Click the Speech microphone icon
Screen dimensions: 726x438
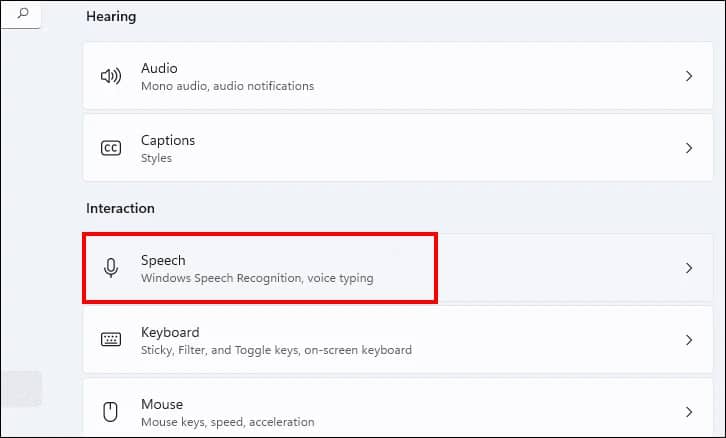pos(111,268)
